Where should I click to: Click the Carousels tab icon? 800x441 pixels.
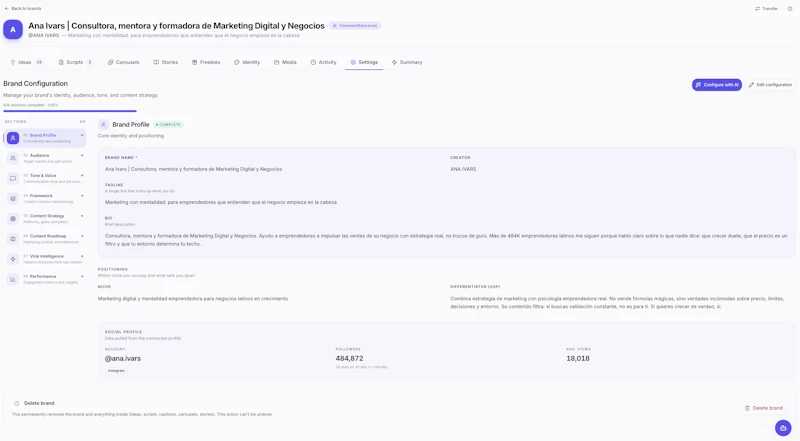[110, 62]
